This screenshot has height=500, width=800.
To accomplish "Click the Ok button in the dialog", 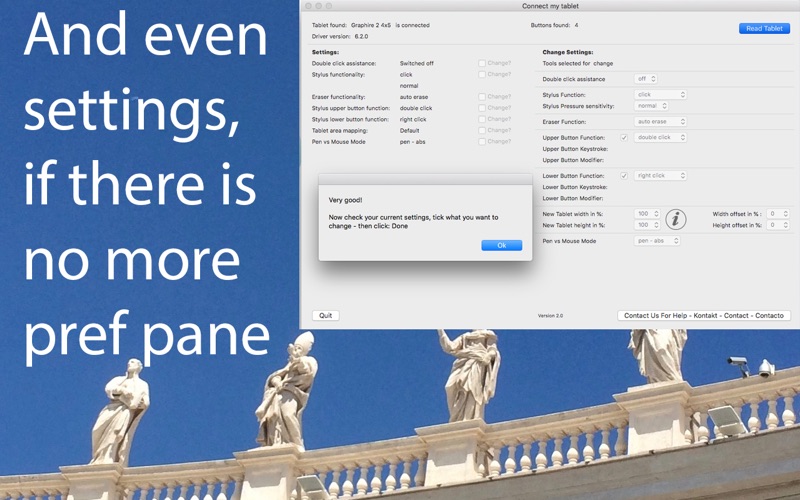I will [x=502, y=245].
